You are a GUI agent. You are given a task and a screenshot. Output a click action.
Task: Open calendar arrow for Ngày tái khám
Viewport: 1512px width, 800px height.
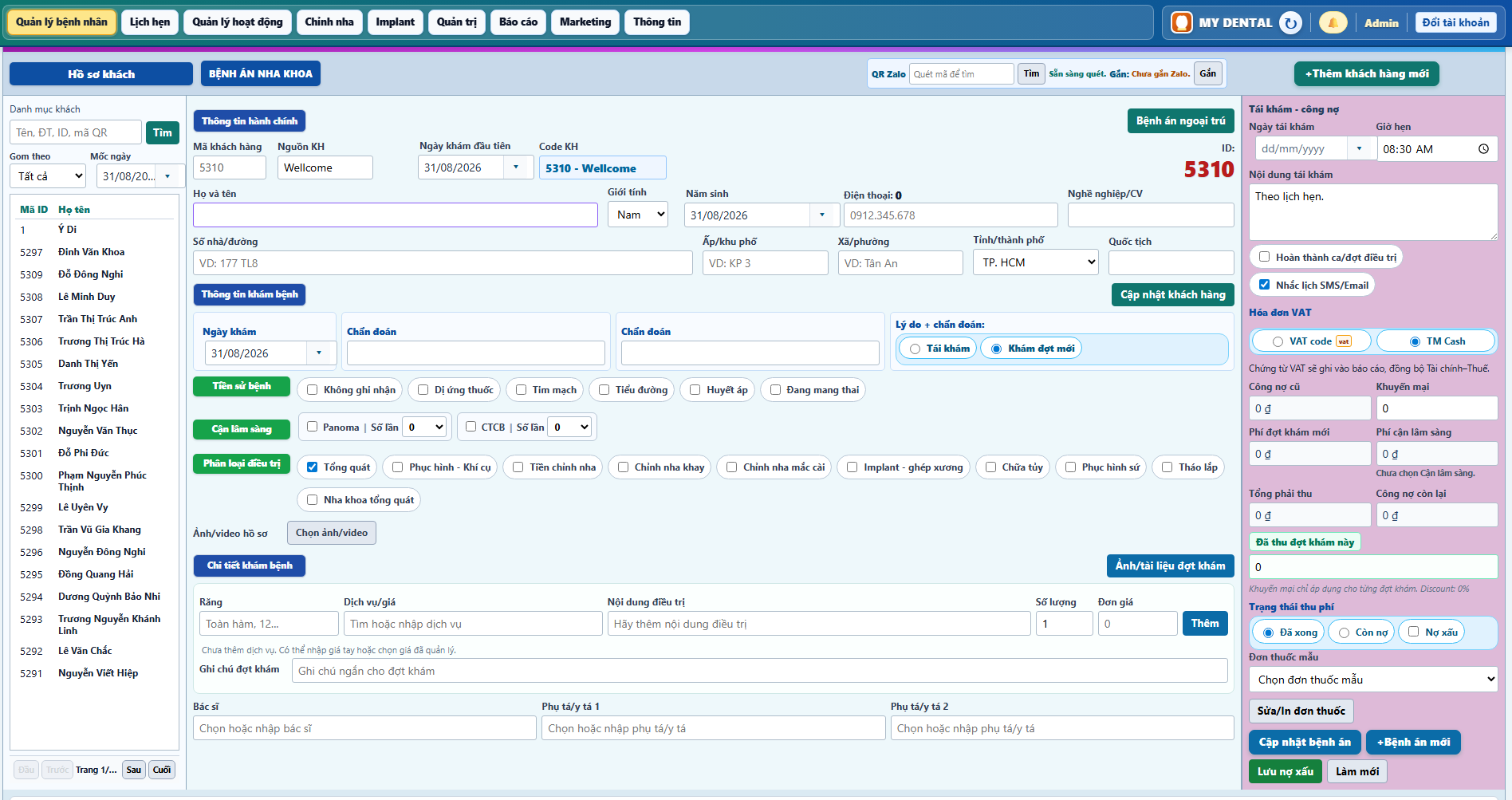1359,148
